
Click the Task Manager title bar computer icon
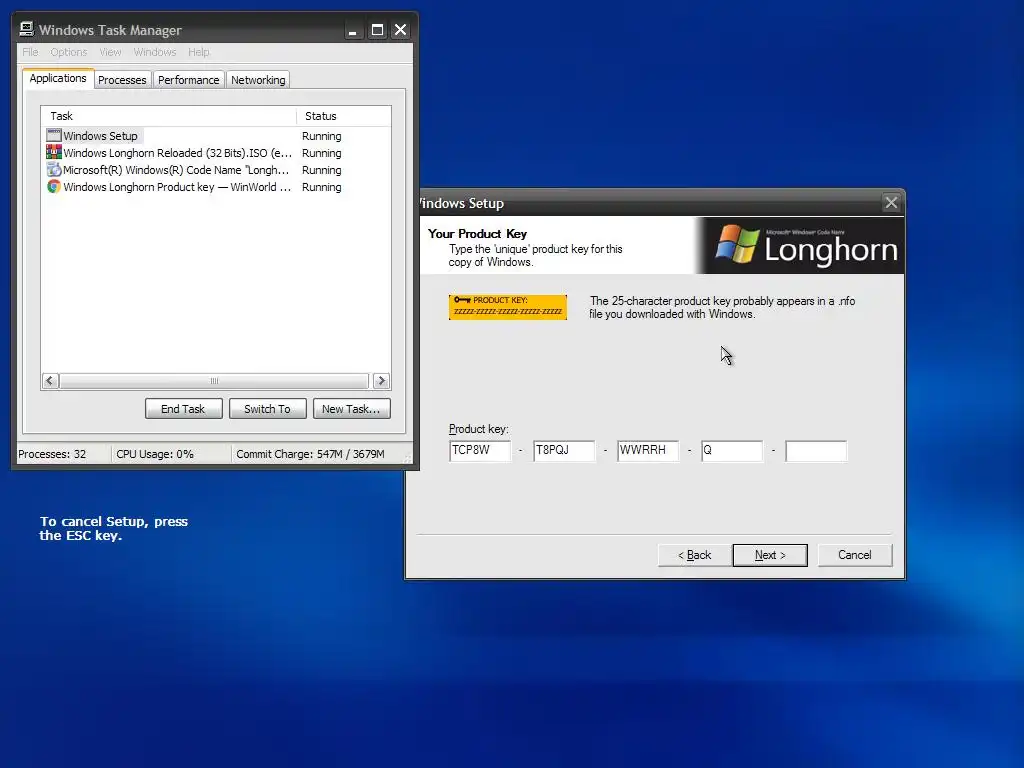[26, 29]
